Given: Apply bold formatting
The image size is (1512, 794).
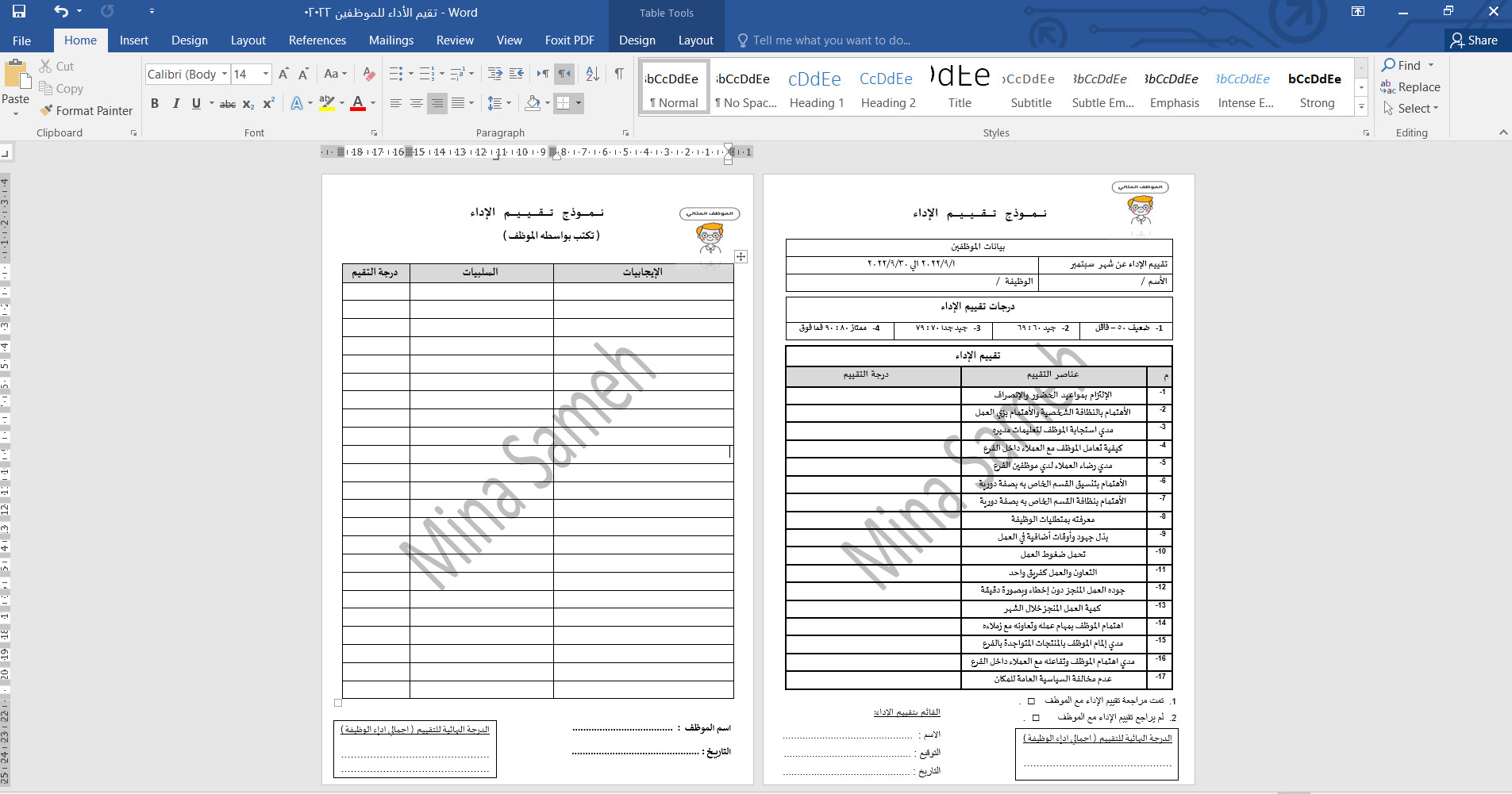Looking at the screenshot, I should coord(155,103).
